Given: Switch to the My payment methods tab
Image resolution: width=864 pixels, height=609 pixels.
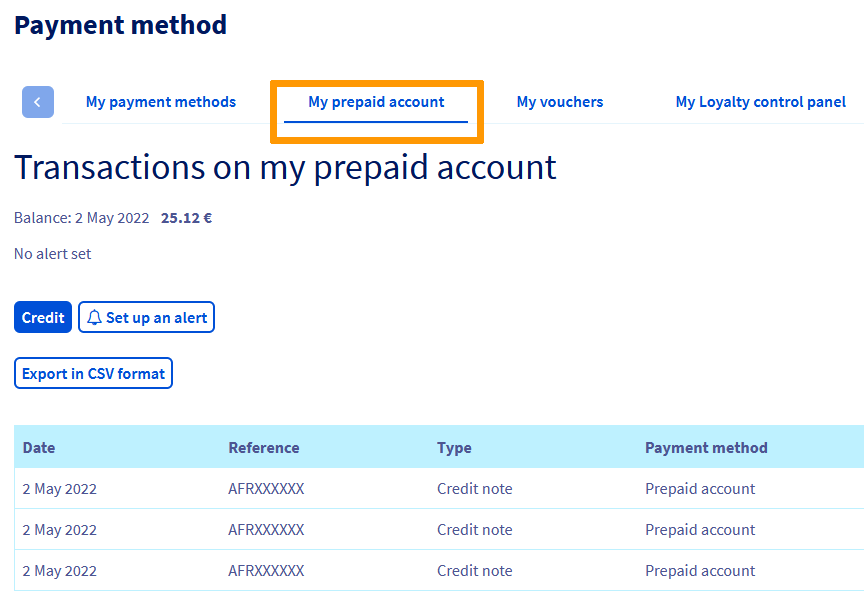Looking at the screenshot, I should [160, 102].
